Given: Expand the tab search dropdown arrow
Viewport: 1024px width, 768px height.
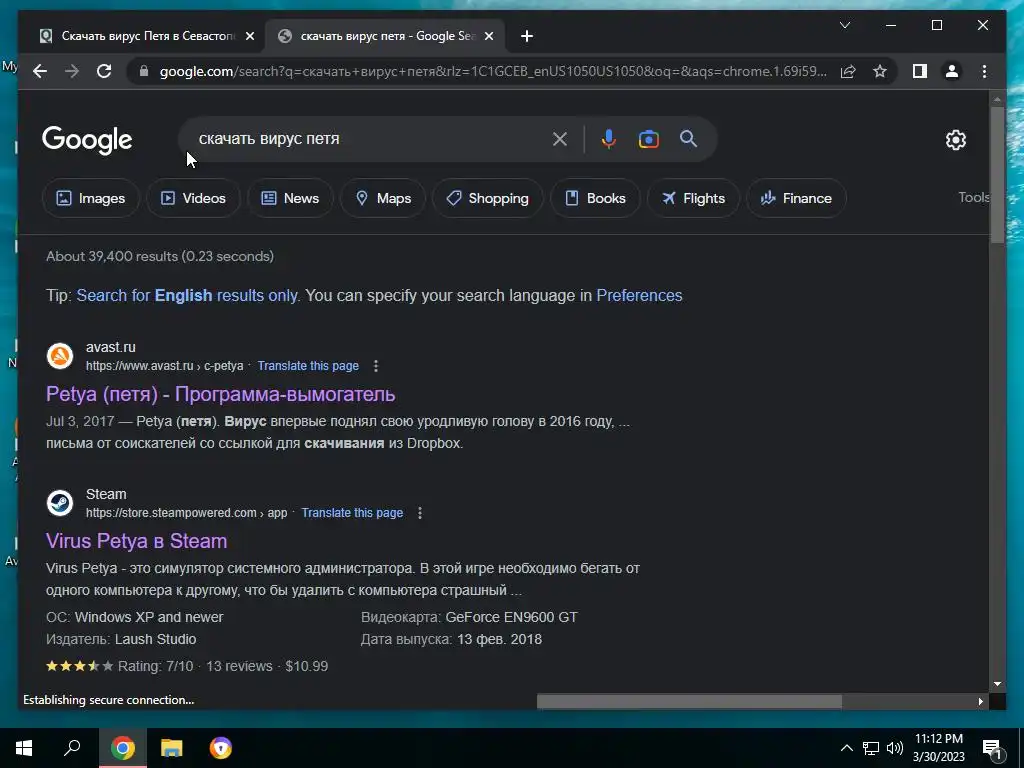Looking at the screenshot, I should click(844, 25).
